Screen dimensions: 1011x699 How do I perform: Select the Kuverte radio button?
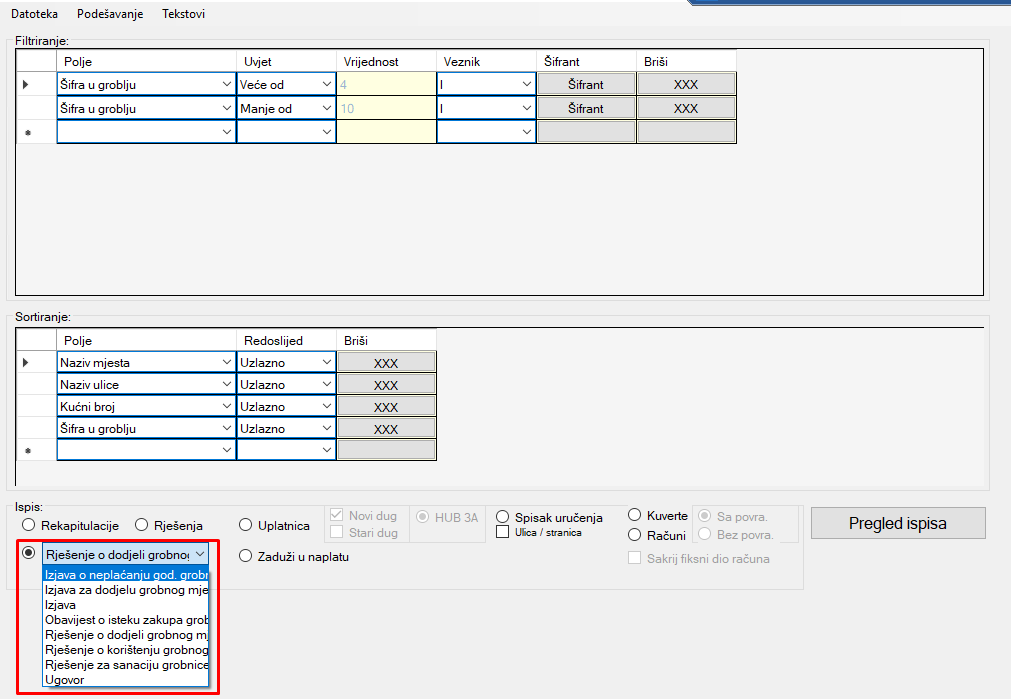pos(635,515)
